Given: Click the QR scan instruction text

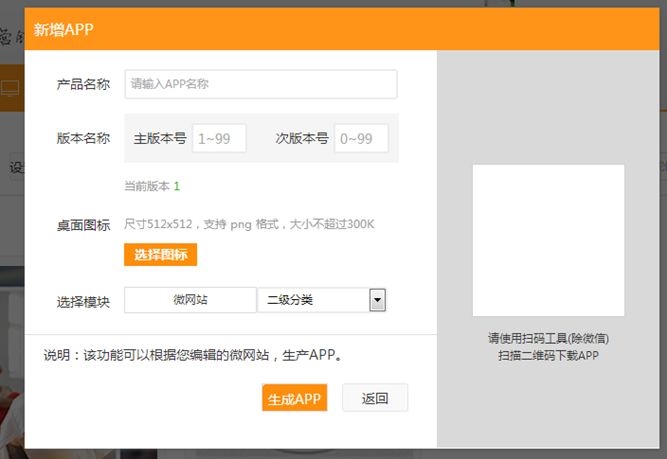Looking at the screenshot, I should [x=548, y=347].
